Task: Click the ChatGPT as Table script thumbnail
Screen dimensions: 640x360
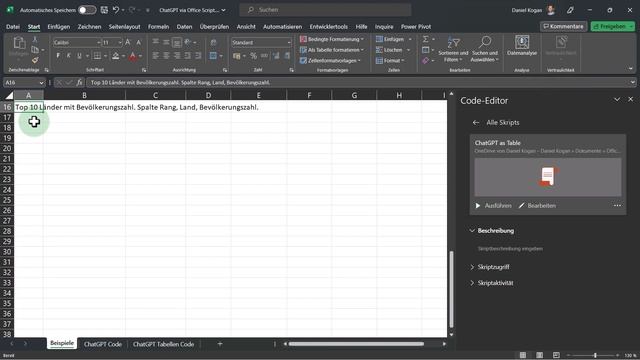Action: coord(548,177)
